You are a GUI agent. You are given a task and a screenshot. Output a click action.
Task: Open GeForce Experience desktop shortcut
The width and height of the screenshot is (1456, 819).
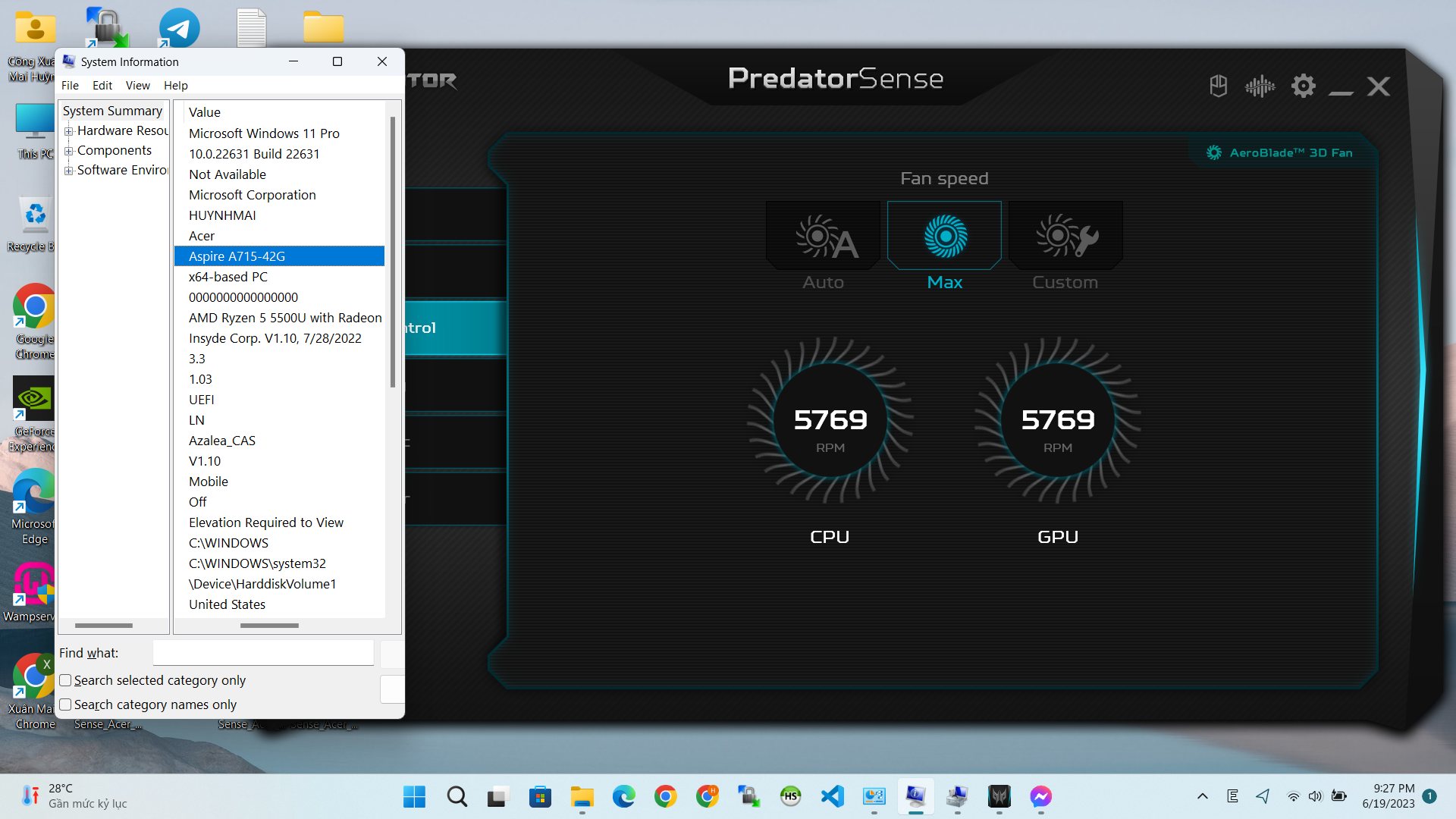click(x=33, y=413)
